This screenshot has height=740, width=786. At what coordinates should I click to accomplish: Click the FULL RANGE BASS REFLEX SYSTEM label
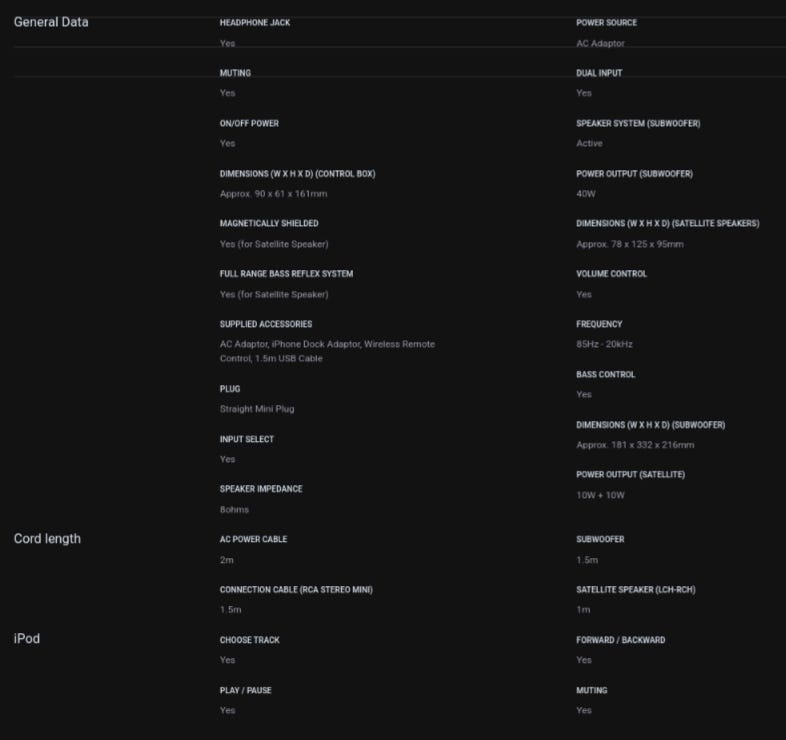286,274
